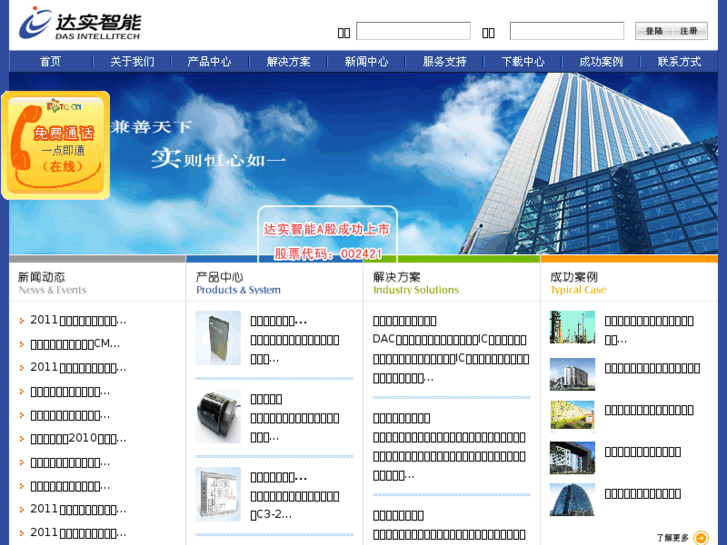Open the software screenshot product thumbnail

(218, 494)
